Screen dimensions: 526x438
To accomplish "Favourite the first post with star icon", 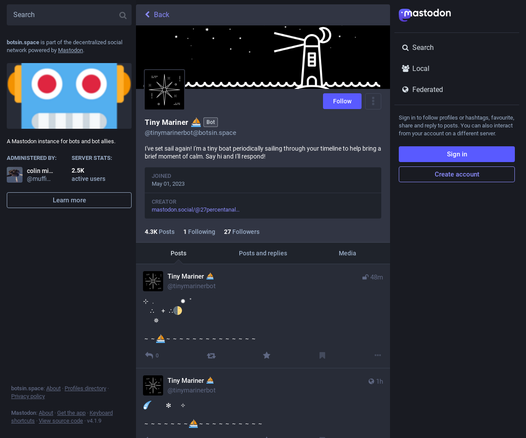I will coord(266,355).
